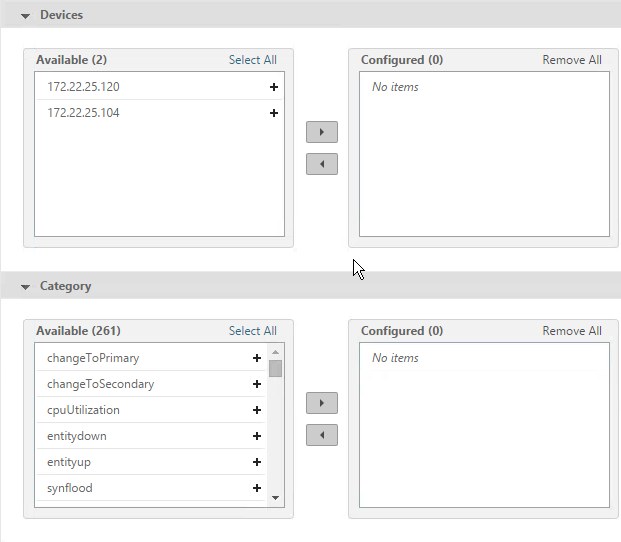Add device 172.22.25.104 with plus icon

pos(274,113)
